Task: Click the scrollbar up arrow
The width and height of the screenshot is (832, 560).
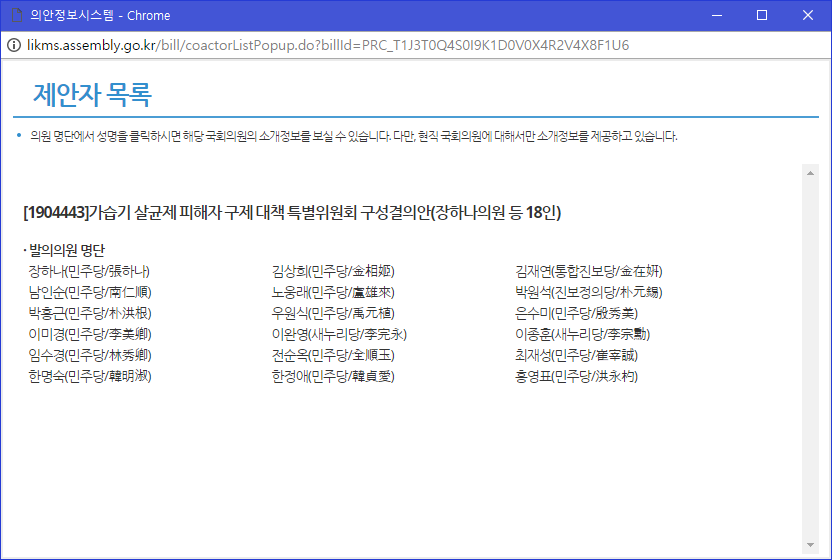Action: tap(810, 174)
